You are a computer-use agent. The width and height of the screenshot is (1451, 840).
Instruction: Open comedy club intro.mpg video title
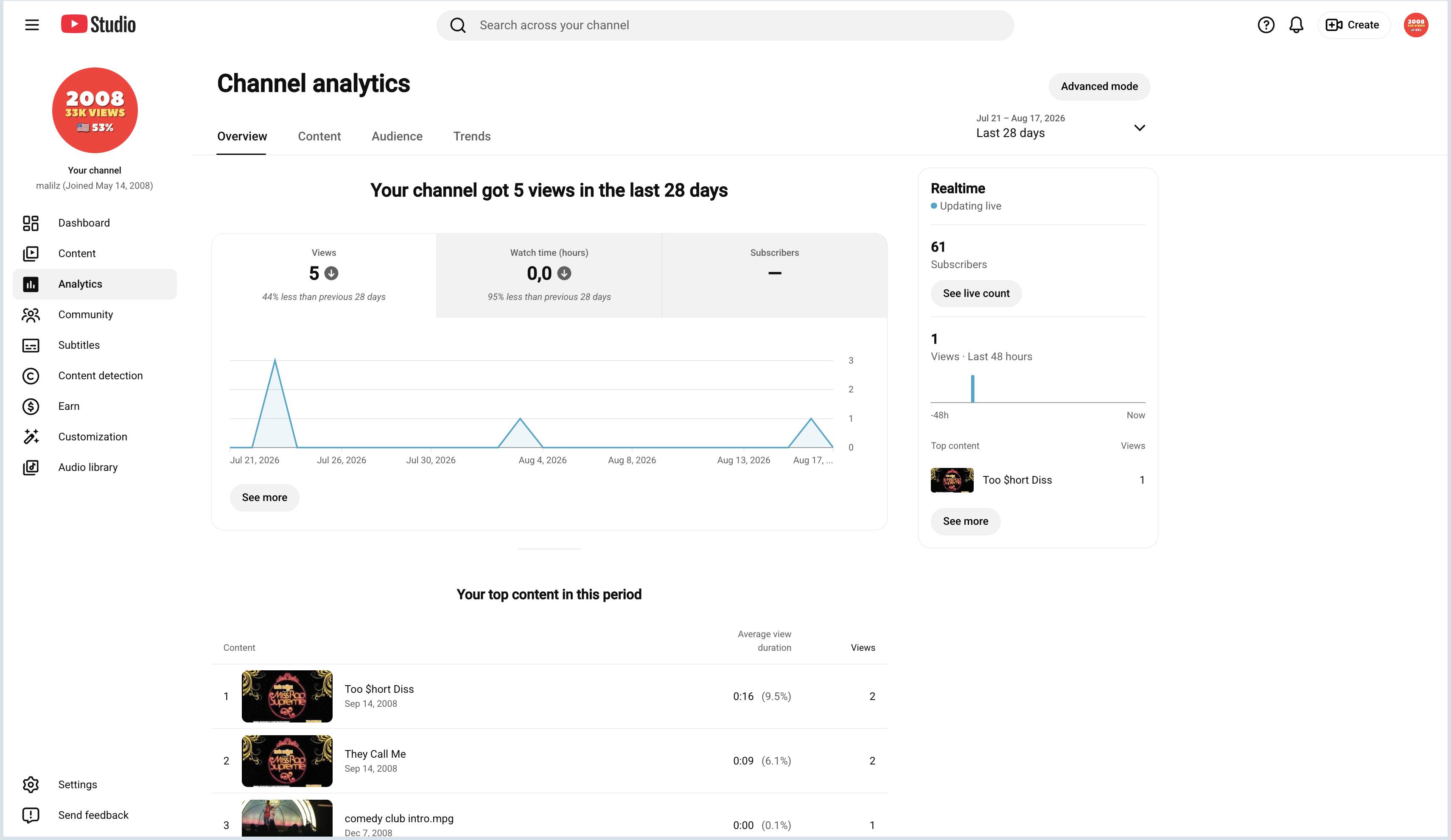[399, 819]
